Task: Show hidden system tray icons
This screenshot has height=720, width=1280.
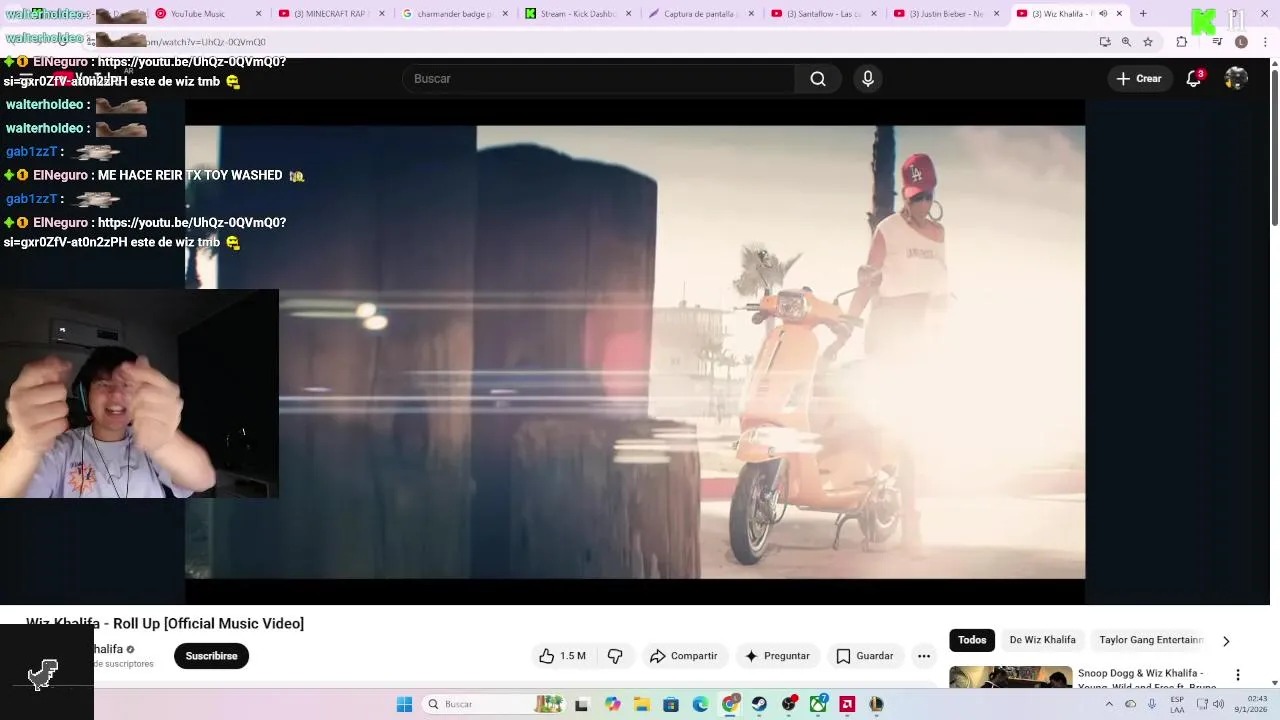Action: [1109, 704]
